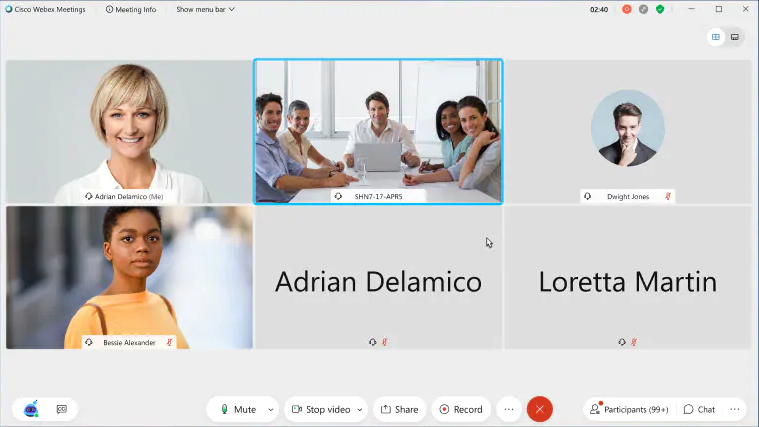Image resolution: width=759 pixels, height=427 pixels.
Task: Turn on closed captions icon
Action: 61,409
